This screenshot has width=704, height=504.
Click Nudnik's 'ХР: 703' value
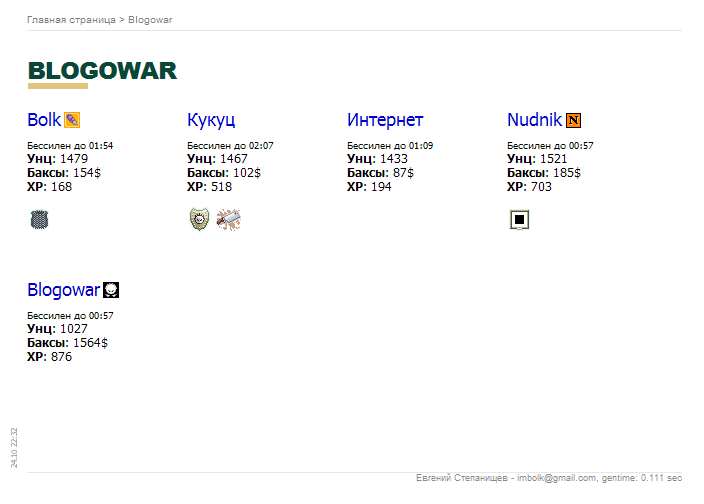coord(529,187)
